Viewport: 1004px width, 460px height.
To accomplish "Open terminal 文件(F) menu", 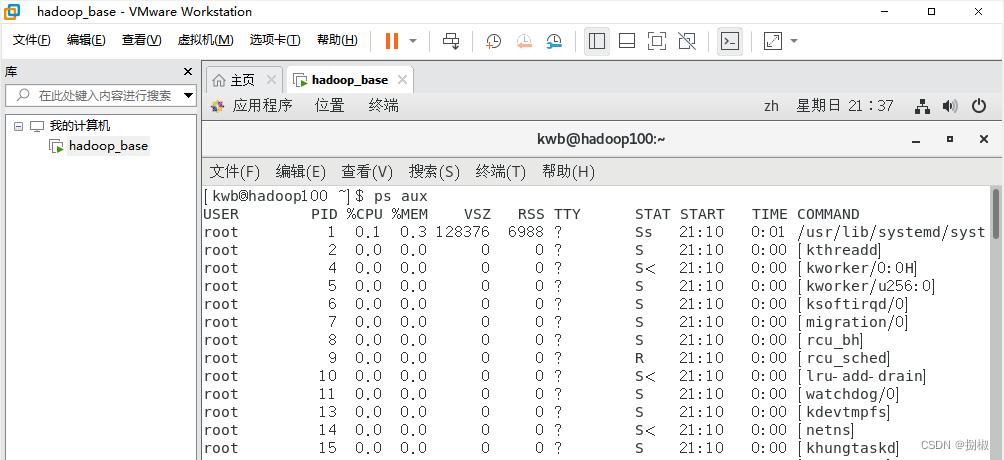I will tap(235, 172).
